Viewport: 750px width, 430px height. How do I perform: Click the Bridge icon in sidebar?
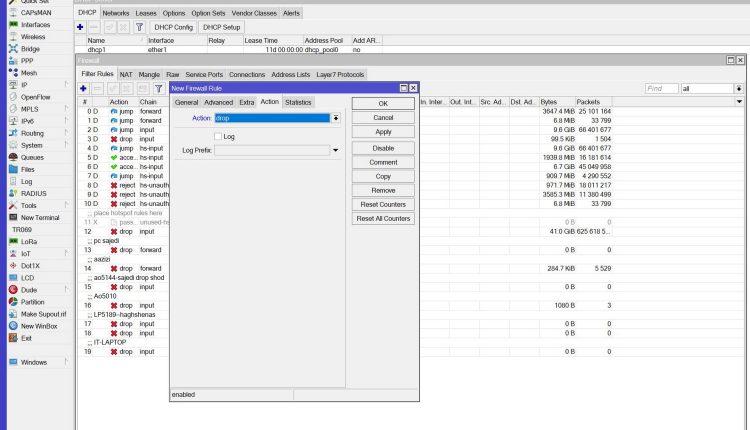pyautogui.click(x=12, y=48)
